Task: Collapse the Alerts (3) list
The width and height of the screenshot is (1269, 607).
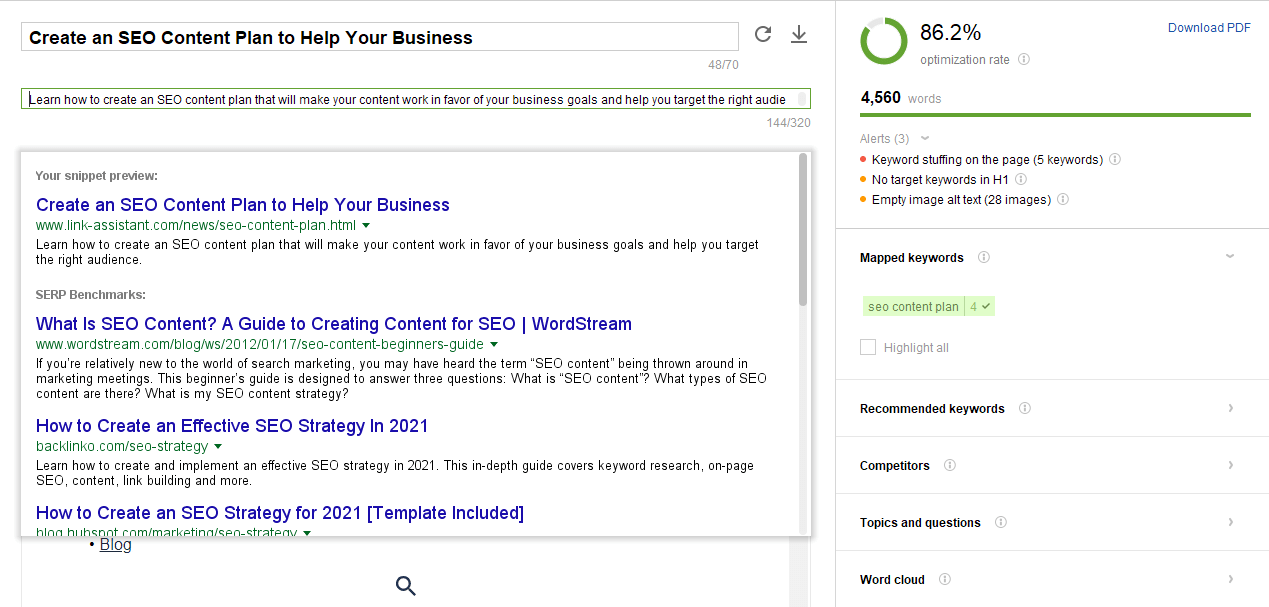Action: pos(925,139)
